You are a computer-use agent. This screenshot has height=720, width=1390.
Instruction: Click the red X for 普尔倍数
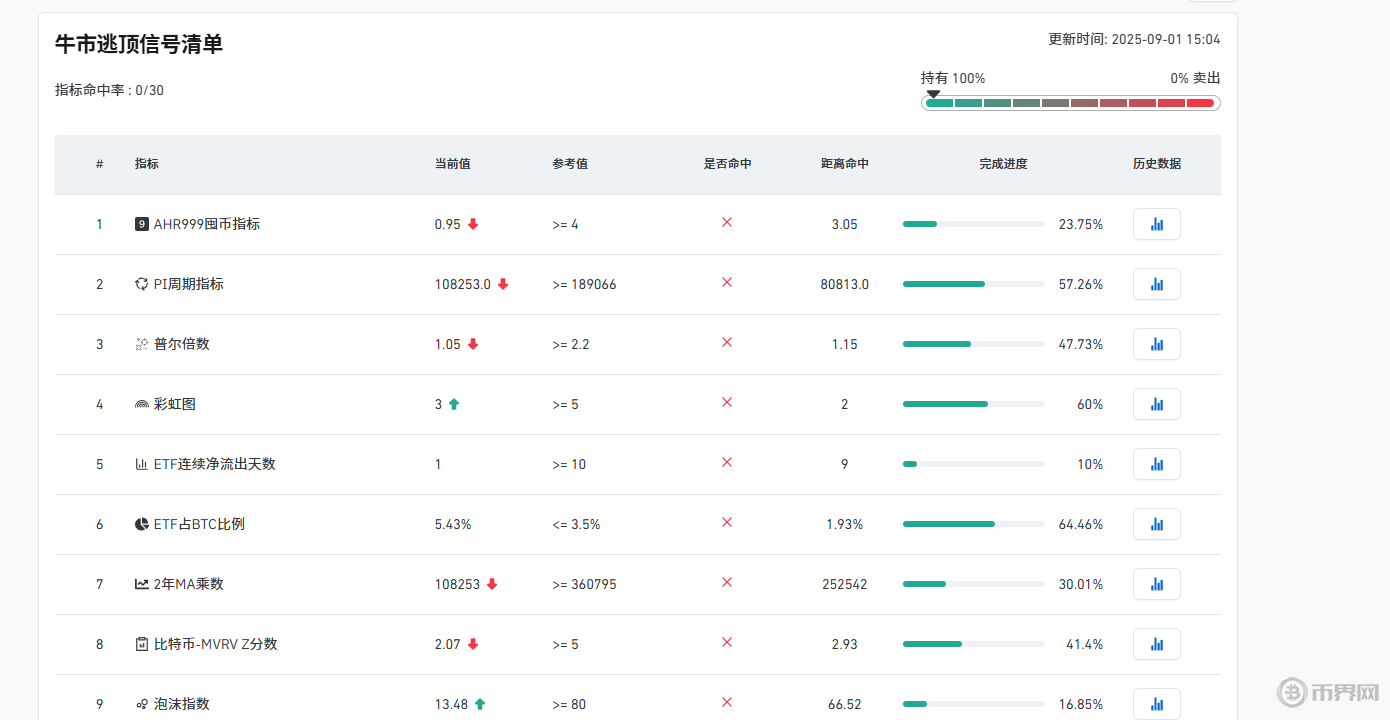[x=727, y=342]
